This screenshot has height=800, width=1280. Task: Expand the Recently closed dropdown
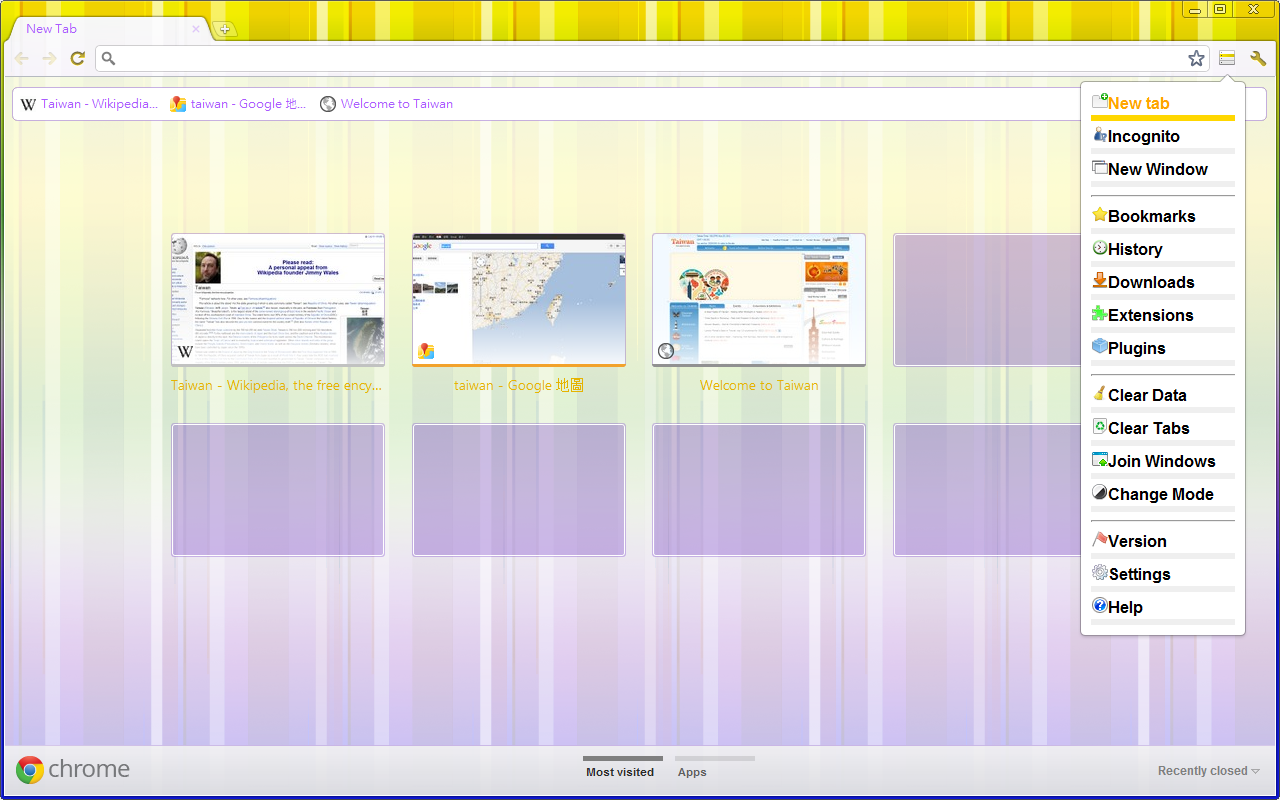tap(1208, 771)
